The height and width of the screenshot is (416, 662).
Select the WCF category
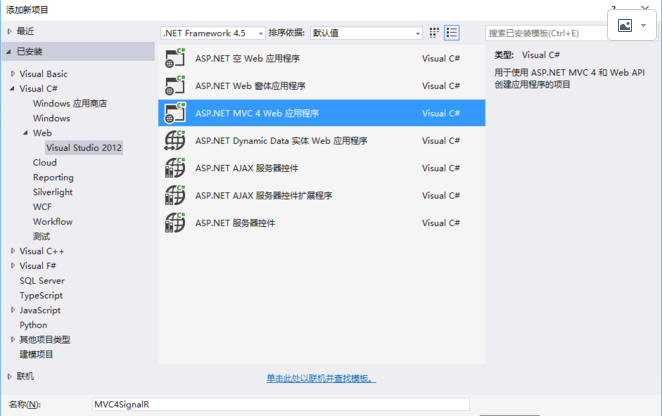[42, 207]
